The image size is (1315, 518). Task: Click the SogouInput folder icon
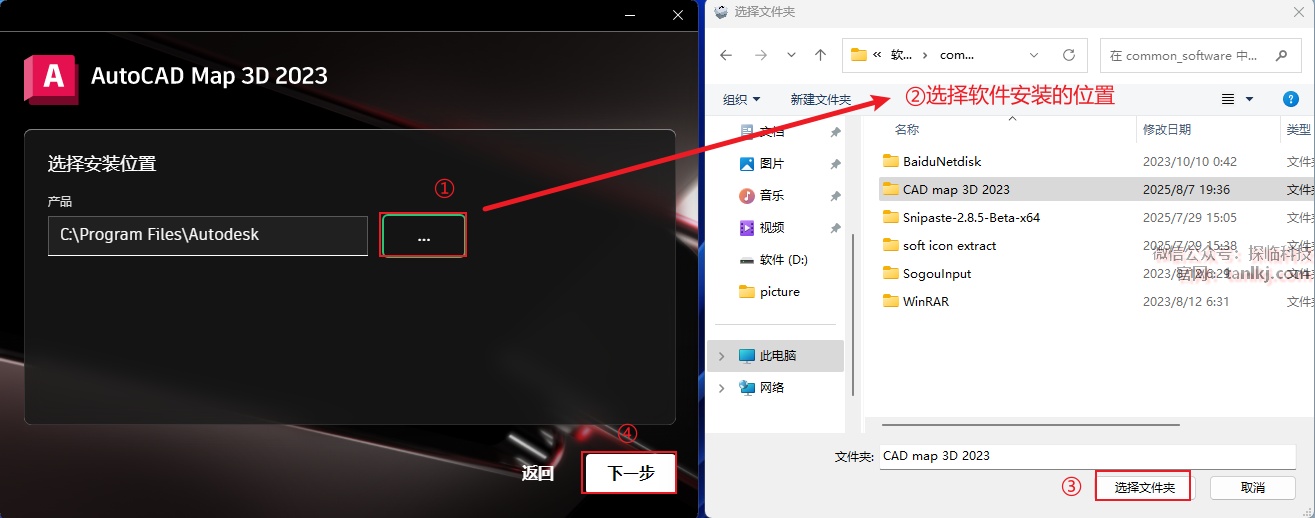tap(891, 273)
